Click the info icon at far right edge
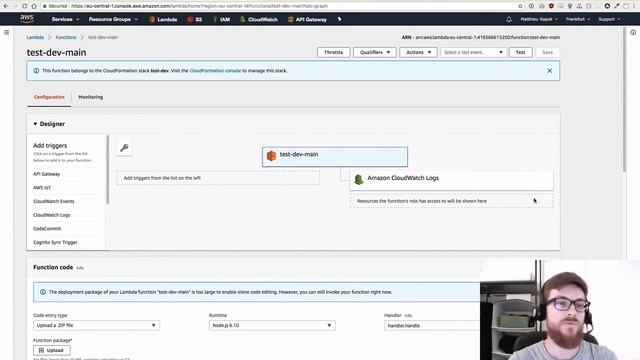The height and width of the screenshot is (360, 640). pyautogui.click(x=633, y=32)
